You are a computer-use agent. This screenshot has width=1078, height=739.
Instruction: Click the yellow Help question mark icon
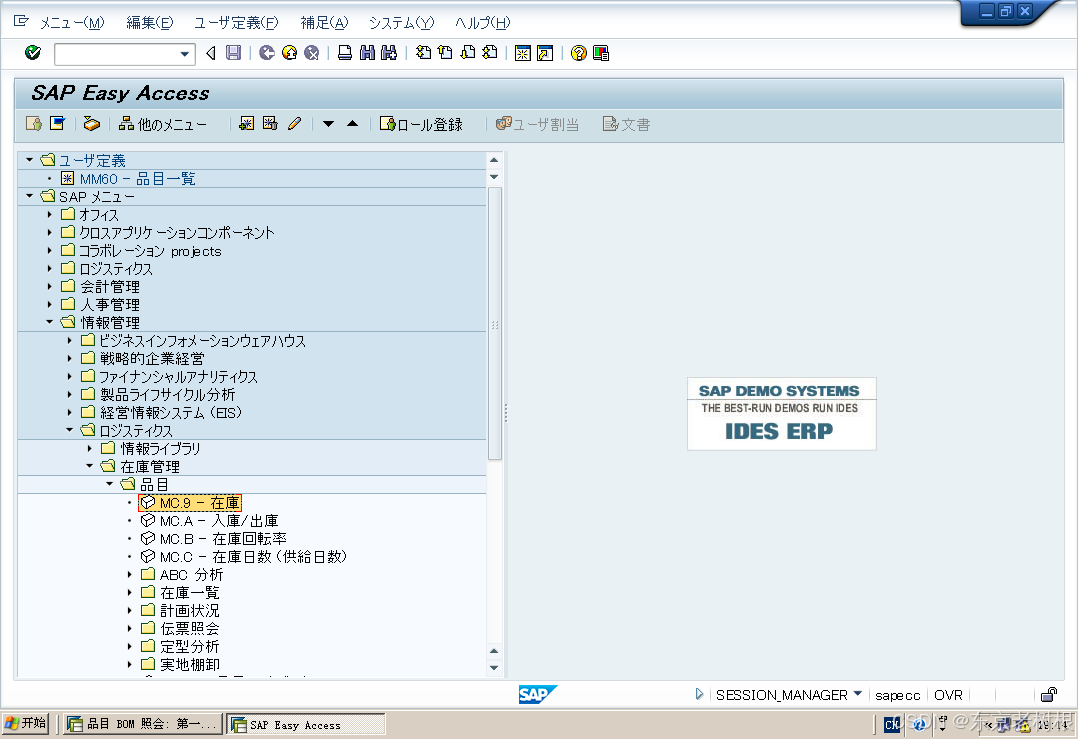coord(579,53)
